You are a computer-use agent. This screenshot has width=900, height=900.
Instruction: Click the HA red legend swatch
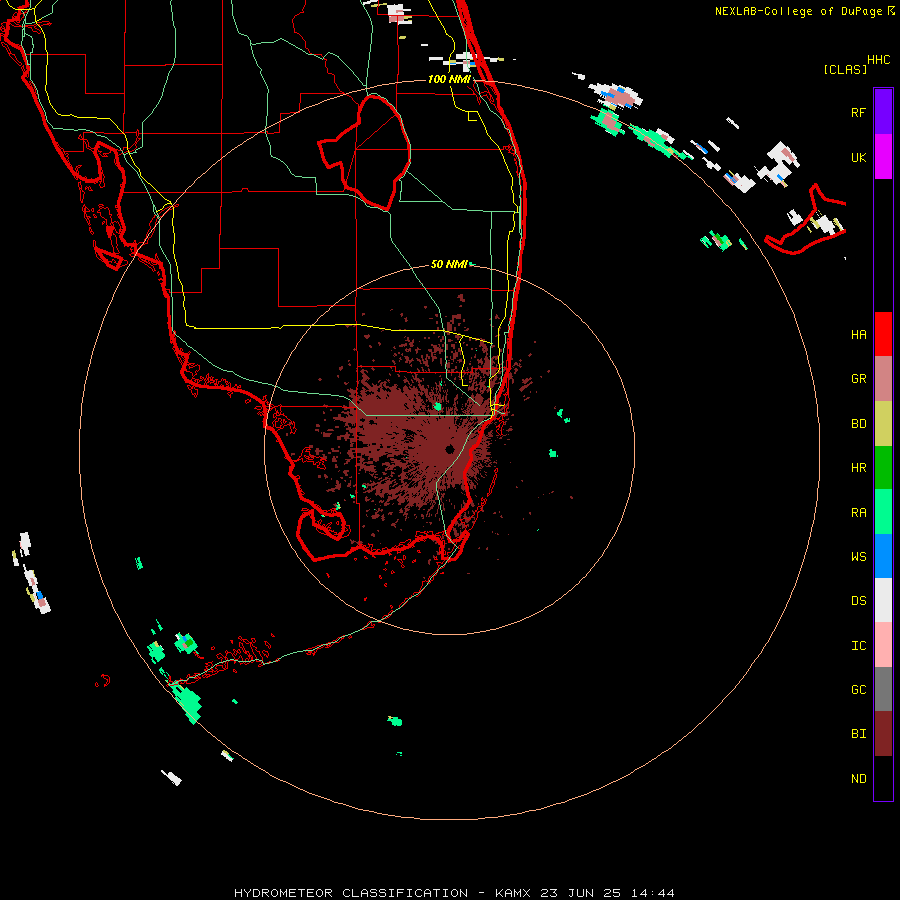click(x=883, y=334)
